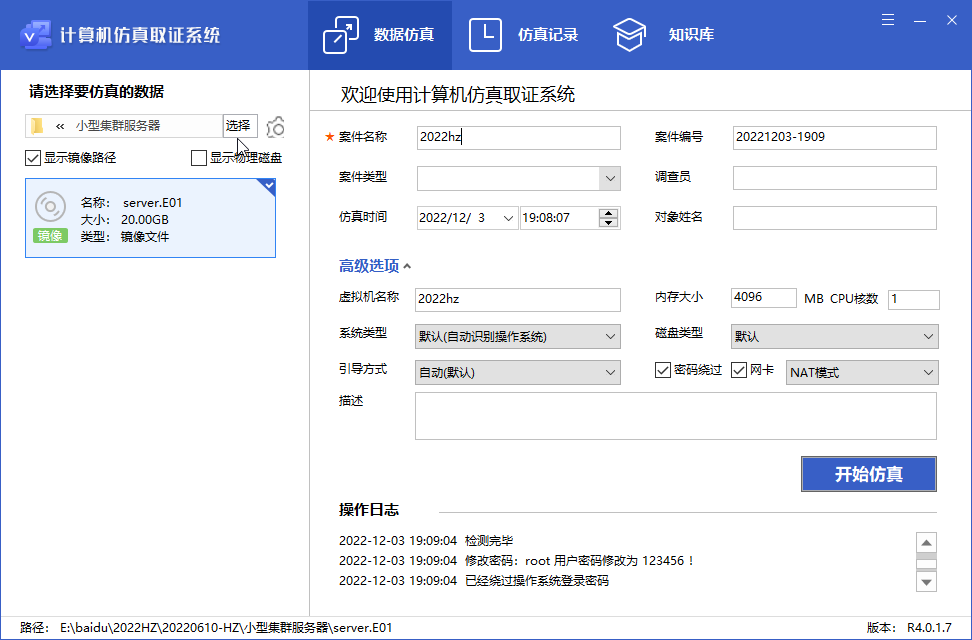This screenshot has width=972, height=640.
Task: Toggle the 网卡 checkbox
Action: (738, 370)
